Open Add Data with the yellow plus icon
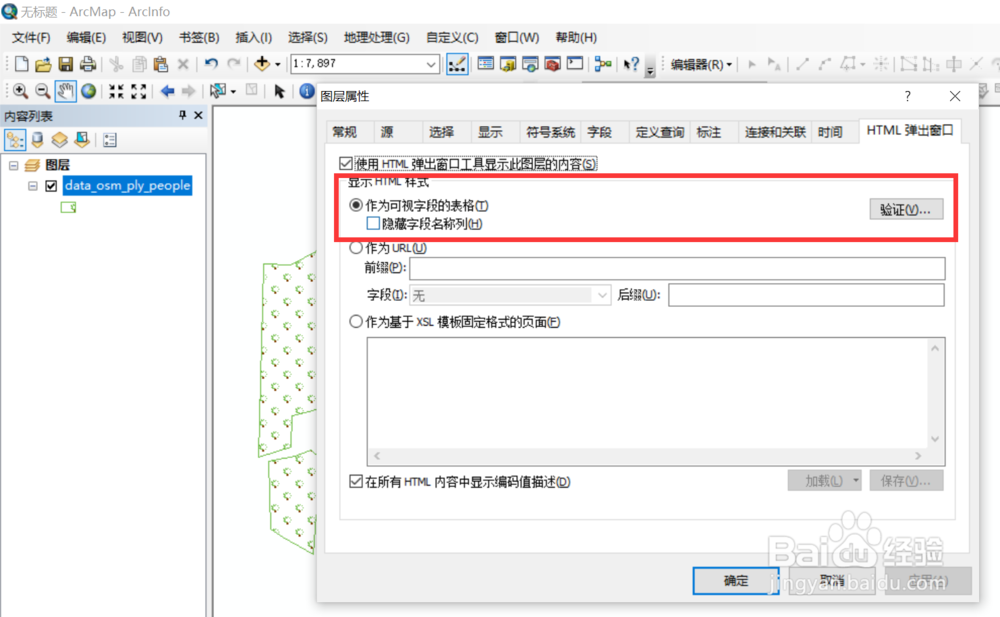 click(262, 63)
